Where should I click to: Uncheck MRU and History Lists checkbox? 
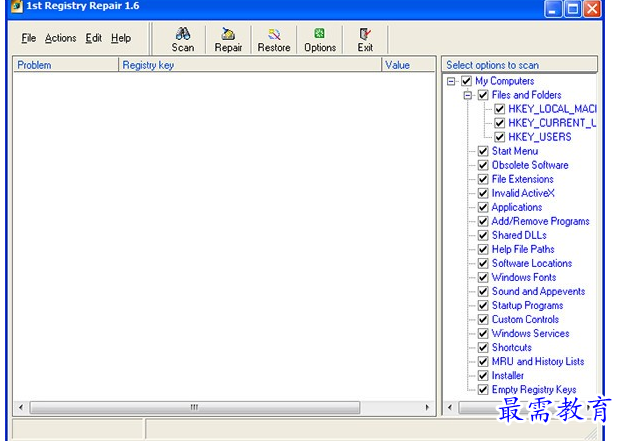coord(483,362)
